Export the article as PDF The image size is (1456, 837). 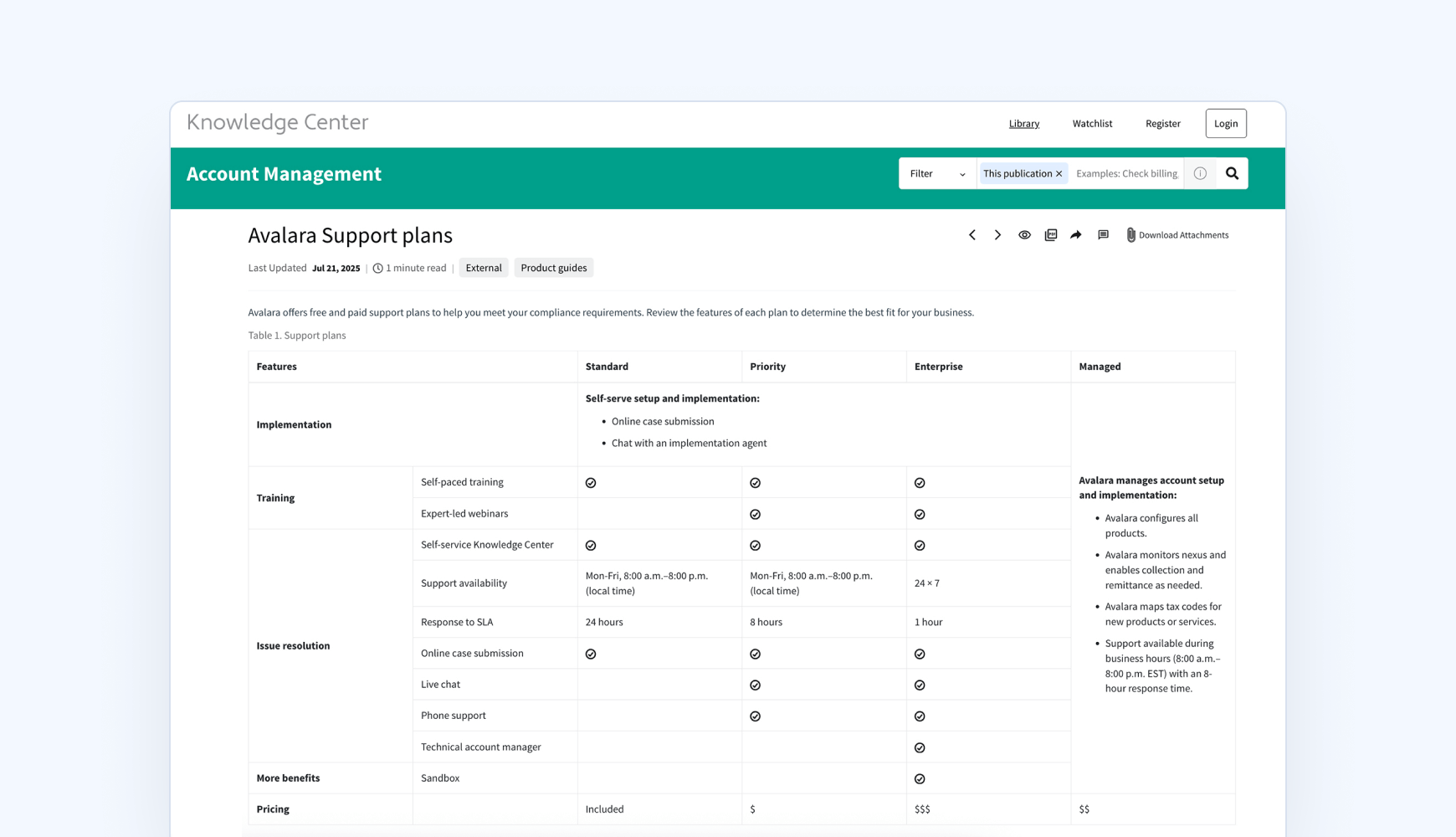(1050, 235)
